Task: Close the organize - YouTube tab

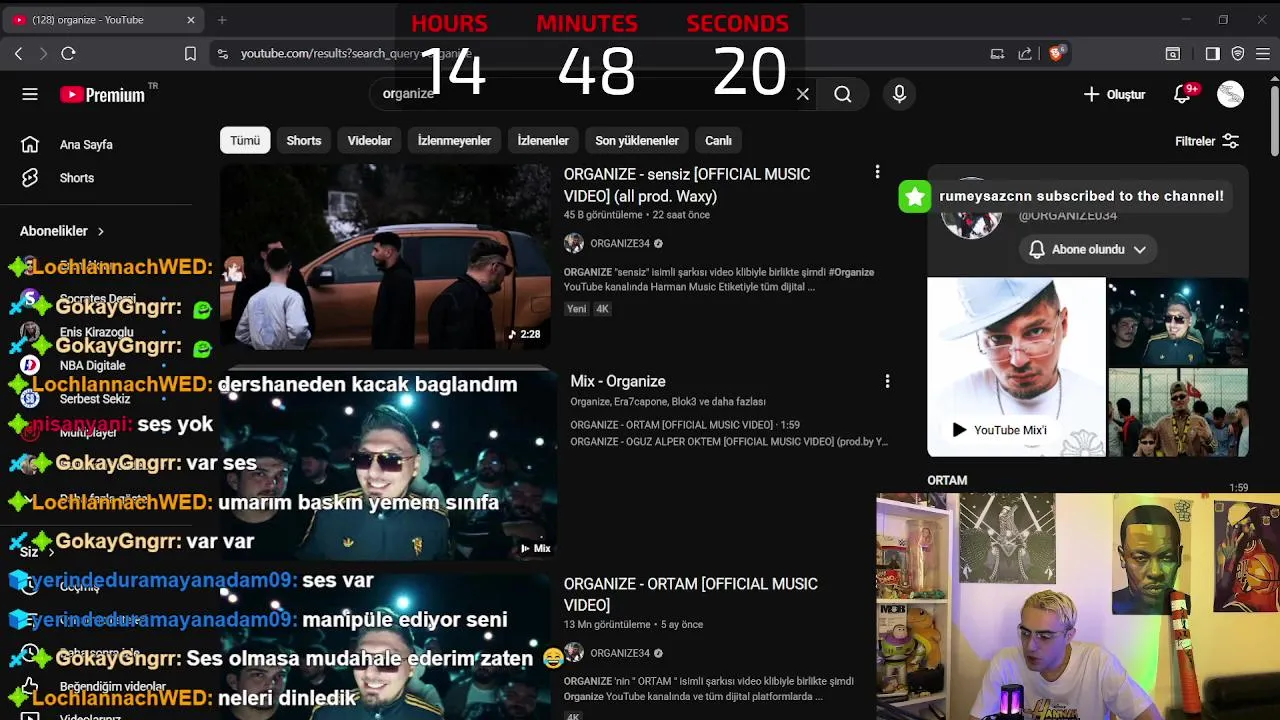Action: pyautogui.click(x=191, y=20)
